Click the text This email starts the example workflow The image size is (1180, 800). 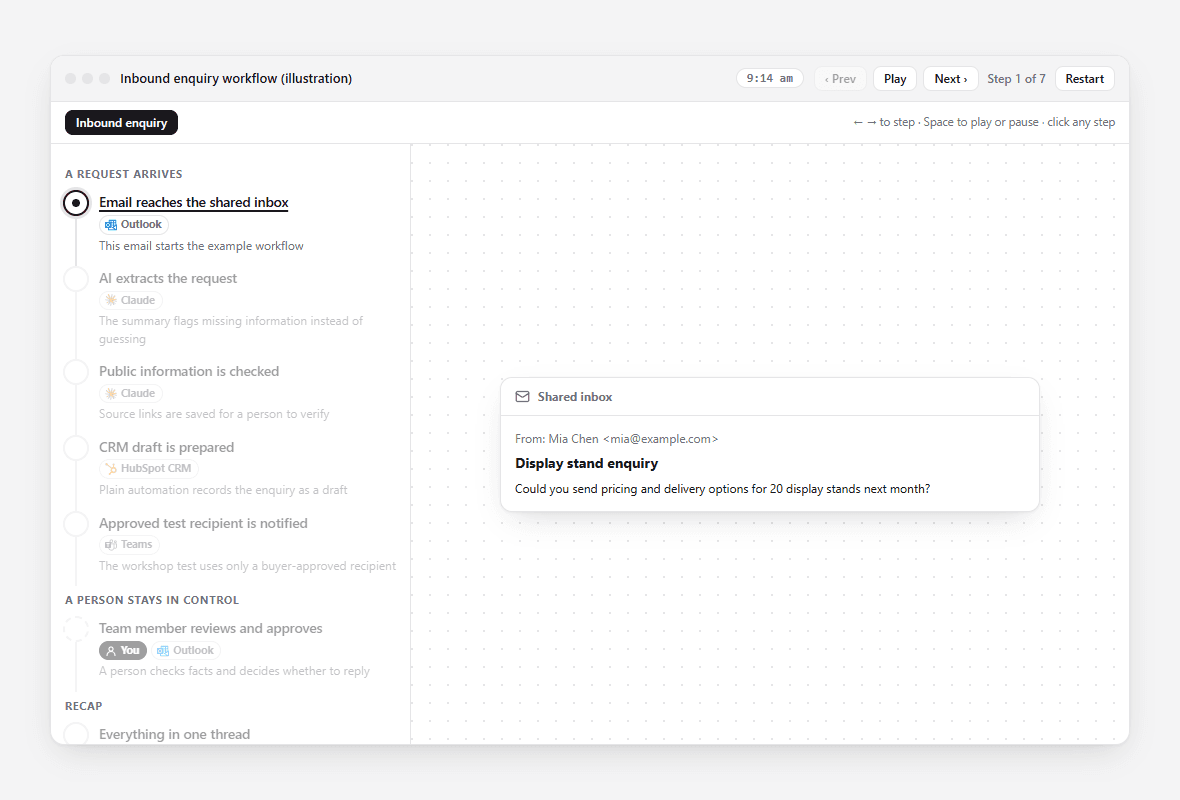(201, 246)
